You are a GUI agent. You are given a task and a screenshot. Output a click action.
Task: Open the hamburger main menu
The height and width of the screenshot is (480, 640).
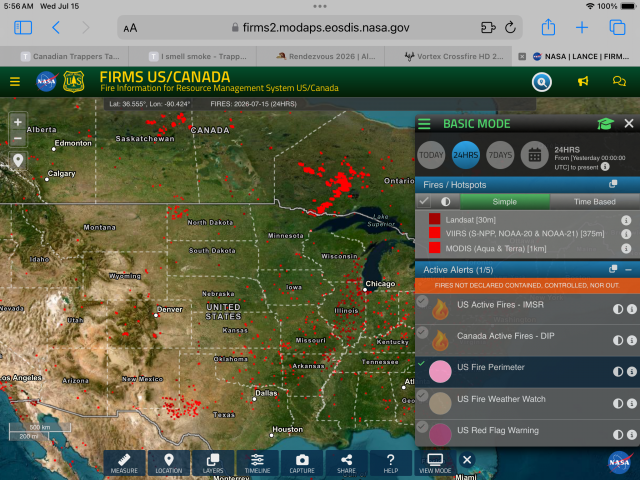[x=15, y=82]
